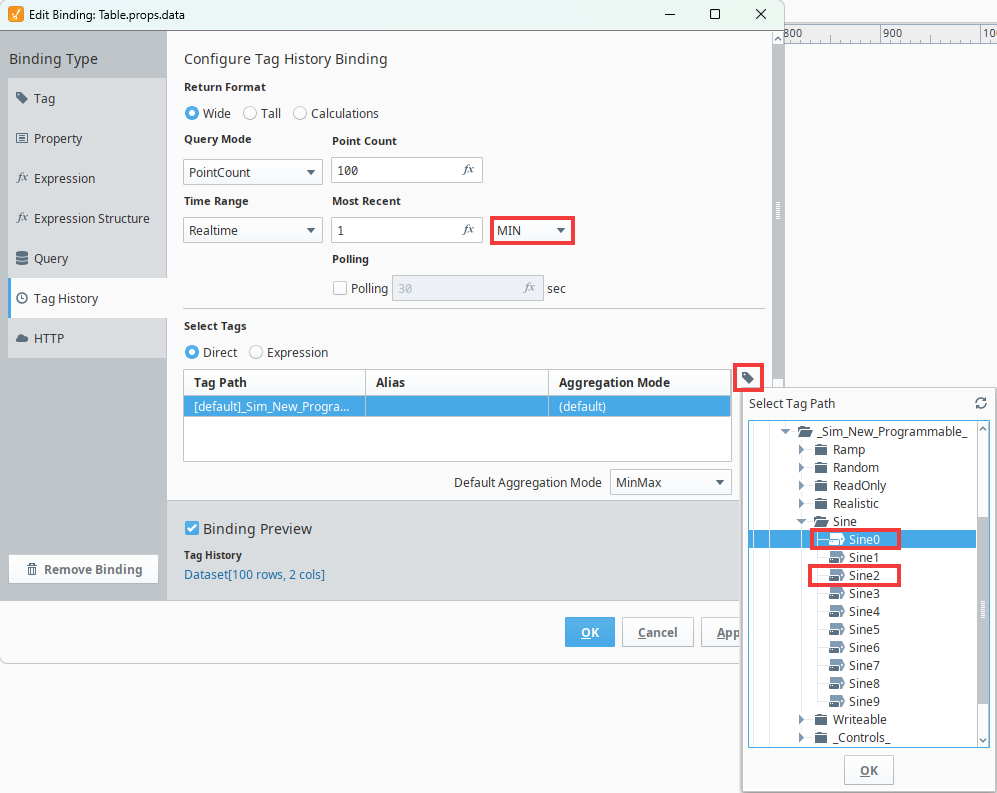Viewport: 997px width, 793px height.
Task: Click the Sine5 tag icon
Action: tap(838, 629)
